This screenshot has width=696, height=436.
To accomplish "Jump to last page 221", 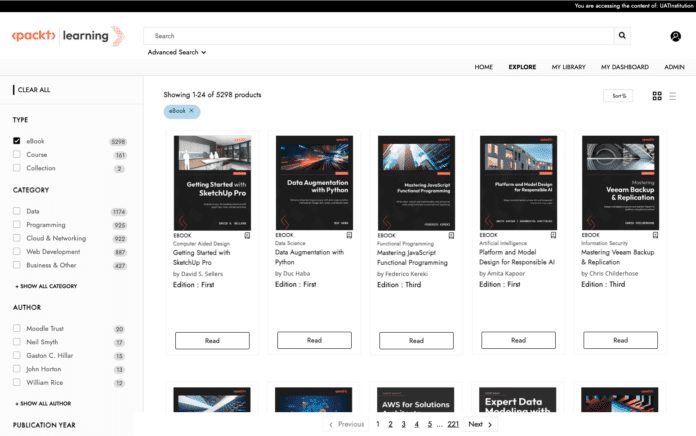I will pyautogui.click(x=453, y=424).
